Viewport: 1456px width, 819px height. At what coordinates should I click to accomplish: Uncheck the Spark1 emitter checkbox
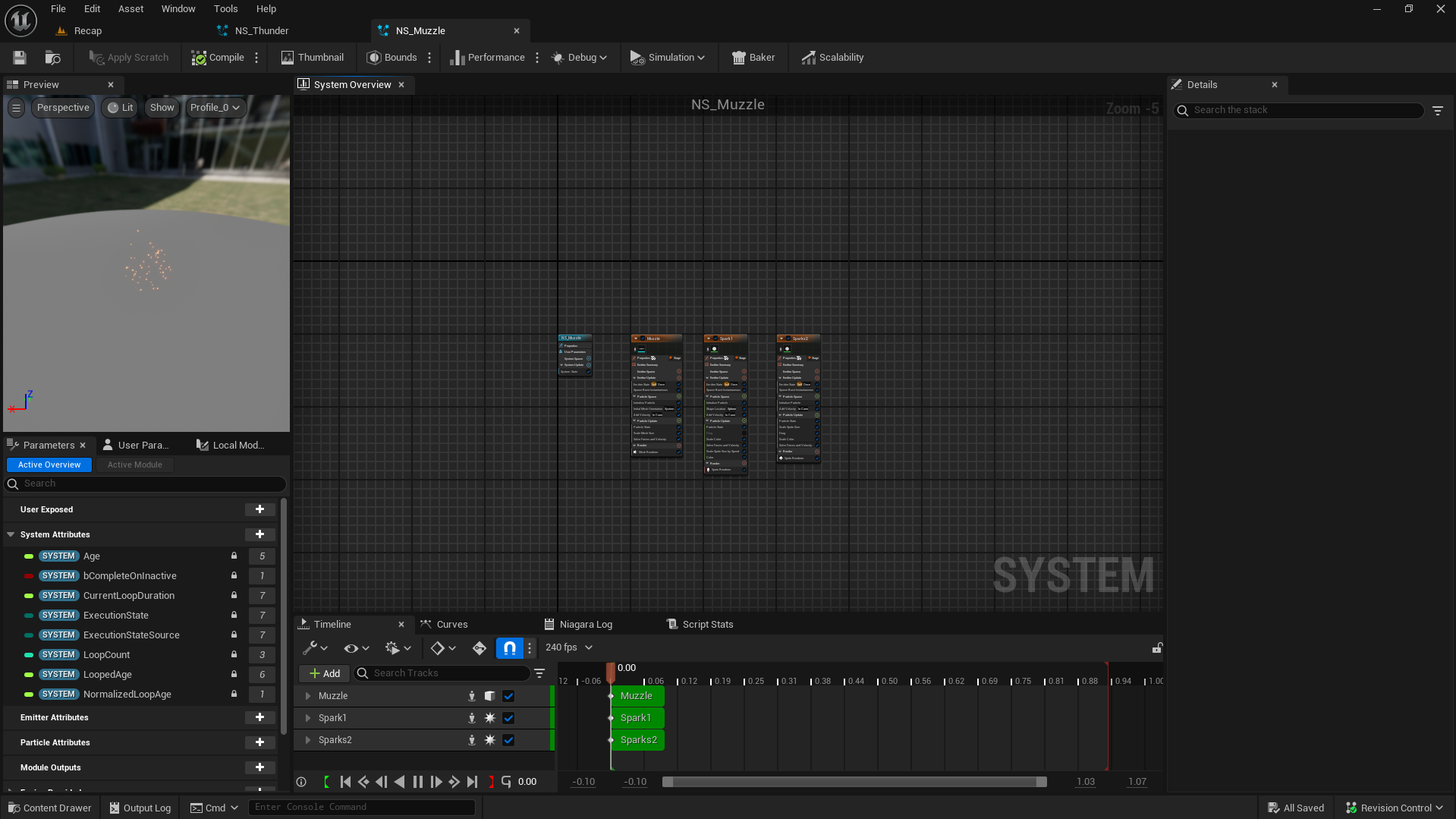click(x=508, y=718)
